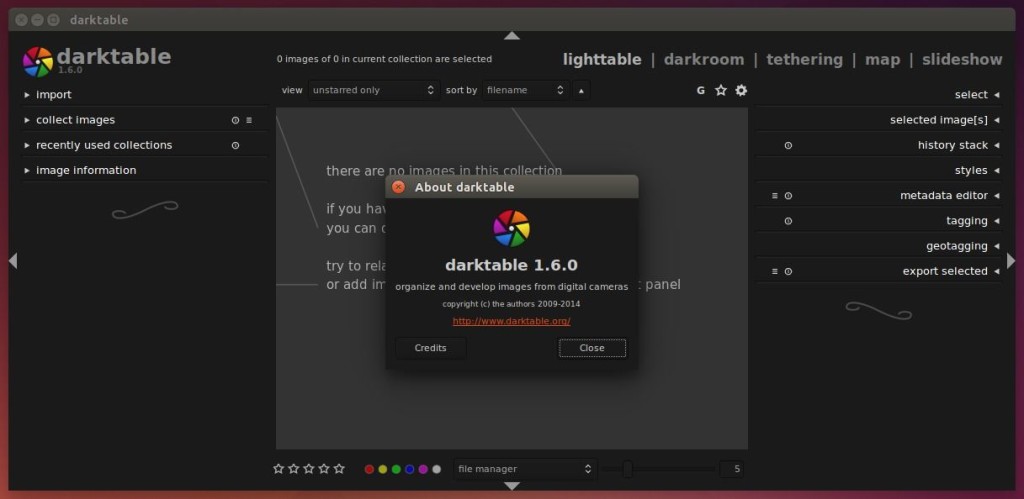Reset the tagging module

pyautogui.click(x=788, y=221)
